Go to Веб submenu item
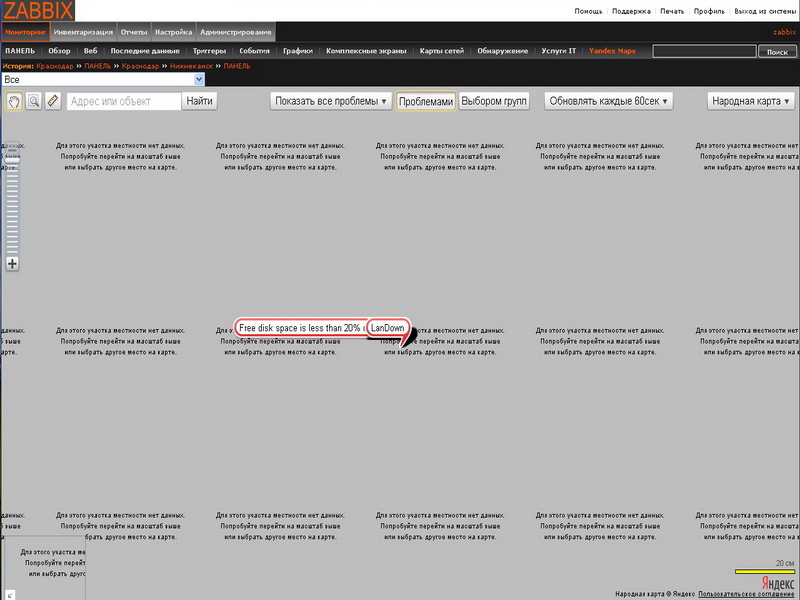Viewport: 800px width, 600px height. (x=90, y=51)
